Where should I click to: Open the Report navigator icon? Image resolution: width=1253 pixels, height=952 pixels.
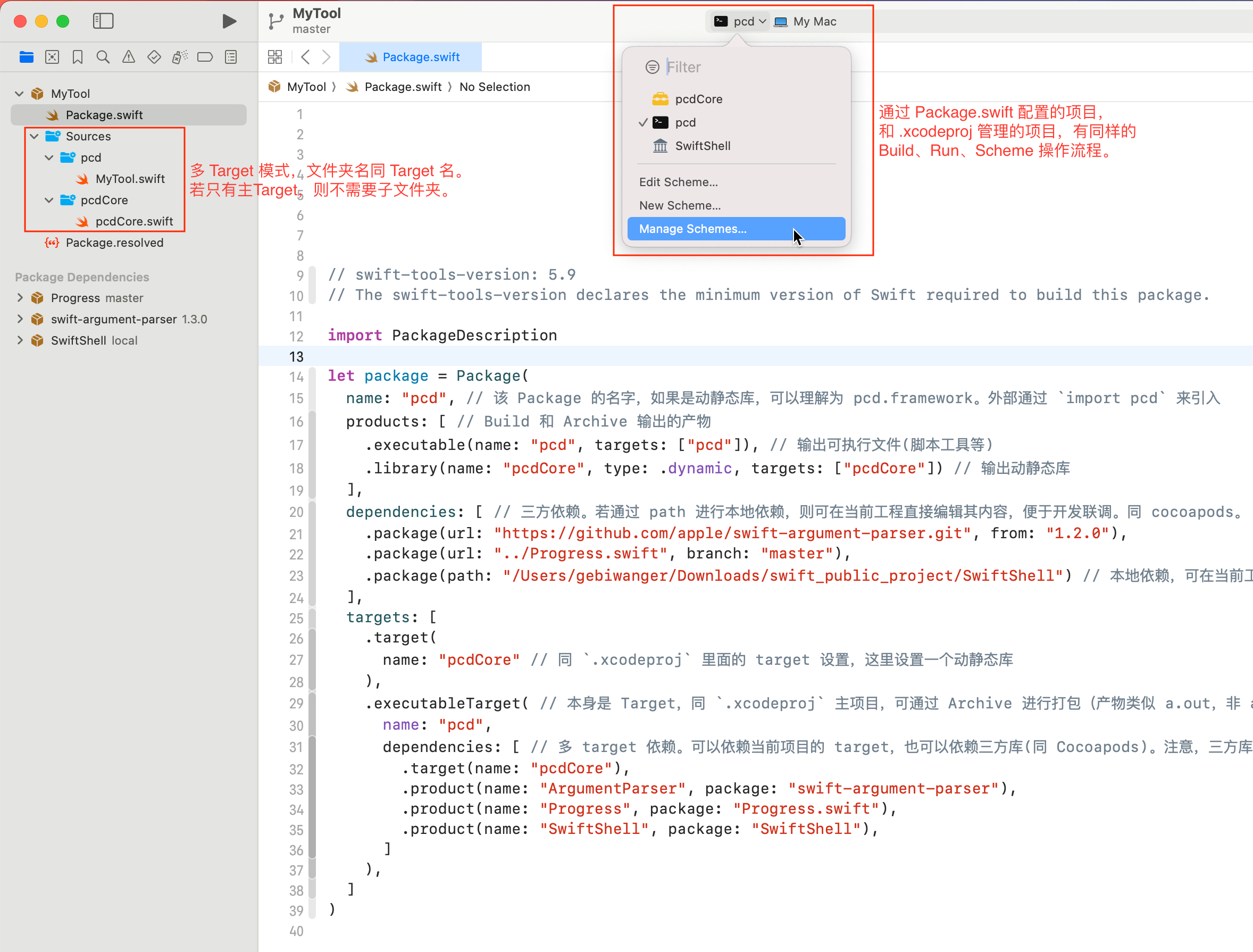pyautogui.click(x=231, y=57)
